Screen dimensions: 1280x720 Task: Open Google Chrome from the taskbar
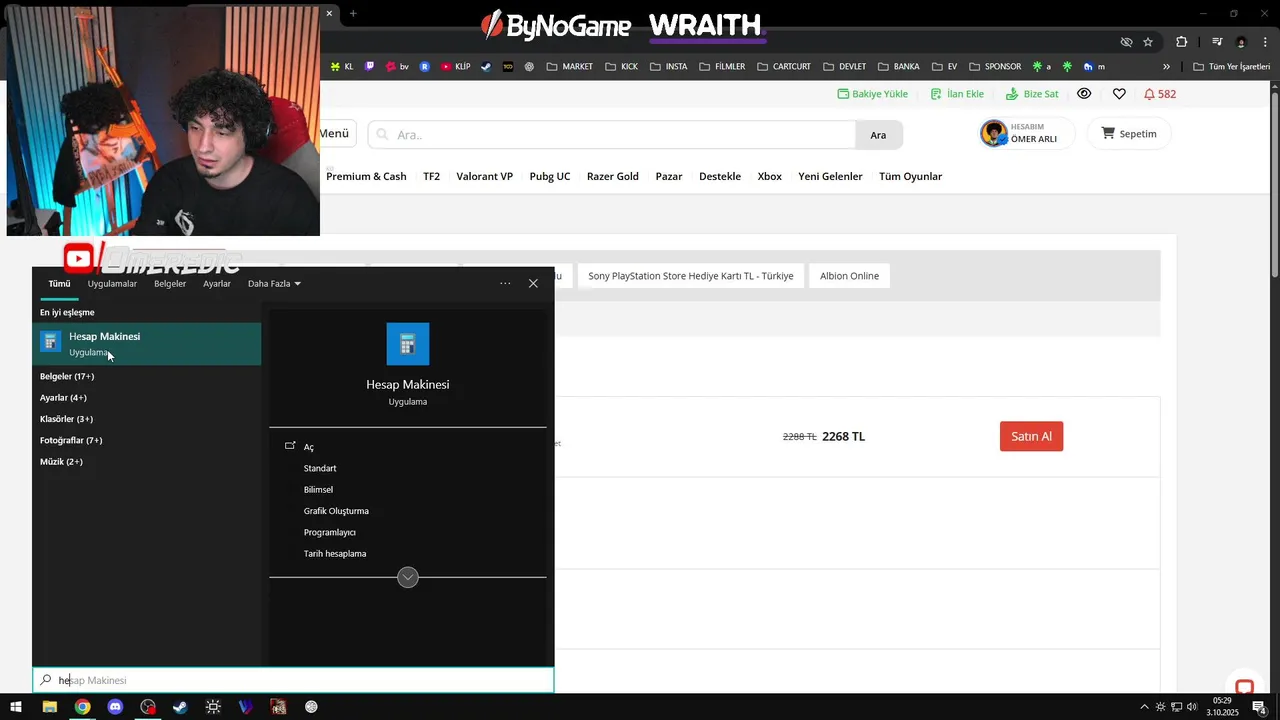82,707
